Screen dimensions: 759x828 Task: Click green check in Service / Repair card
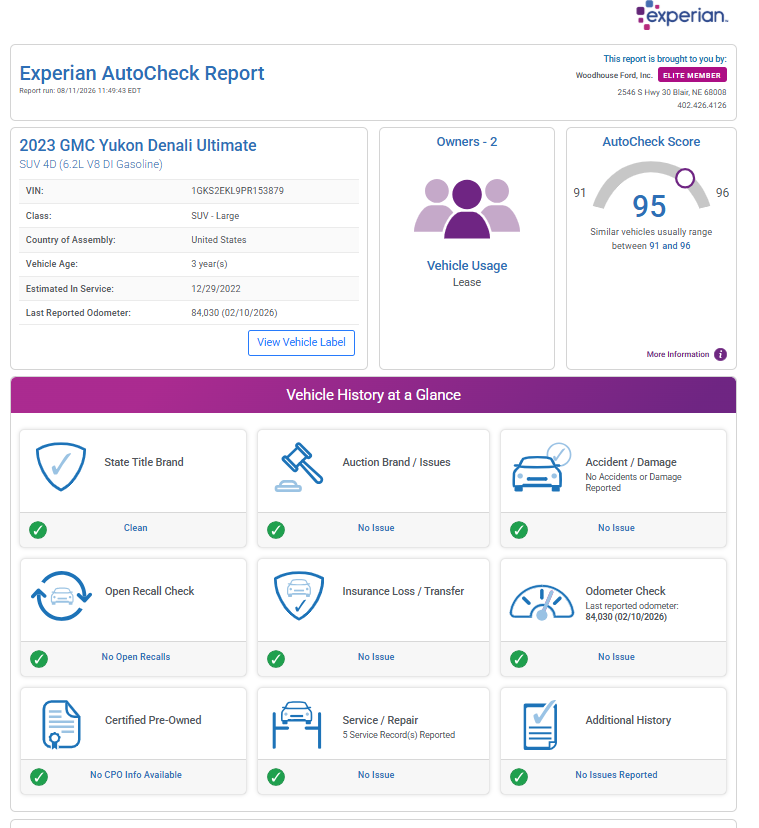point(276,777)
